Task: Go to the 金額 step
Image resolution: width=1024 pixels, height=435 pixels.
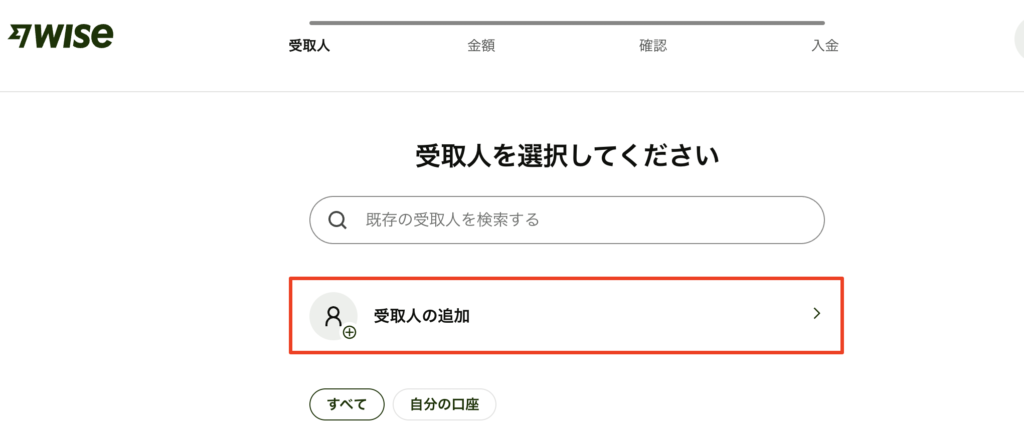Action: (x=481, y=46)
